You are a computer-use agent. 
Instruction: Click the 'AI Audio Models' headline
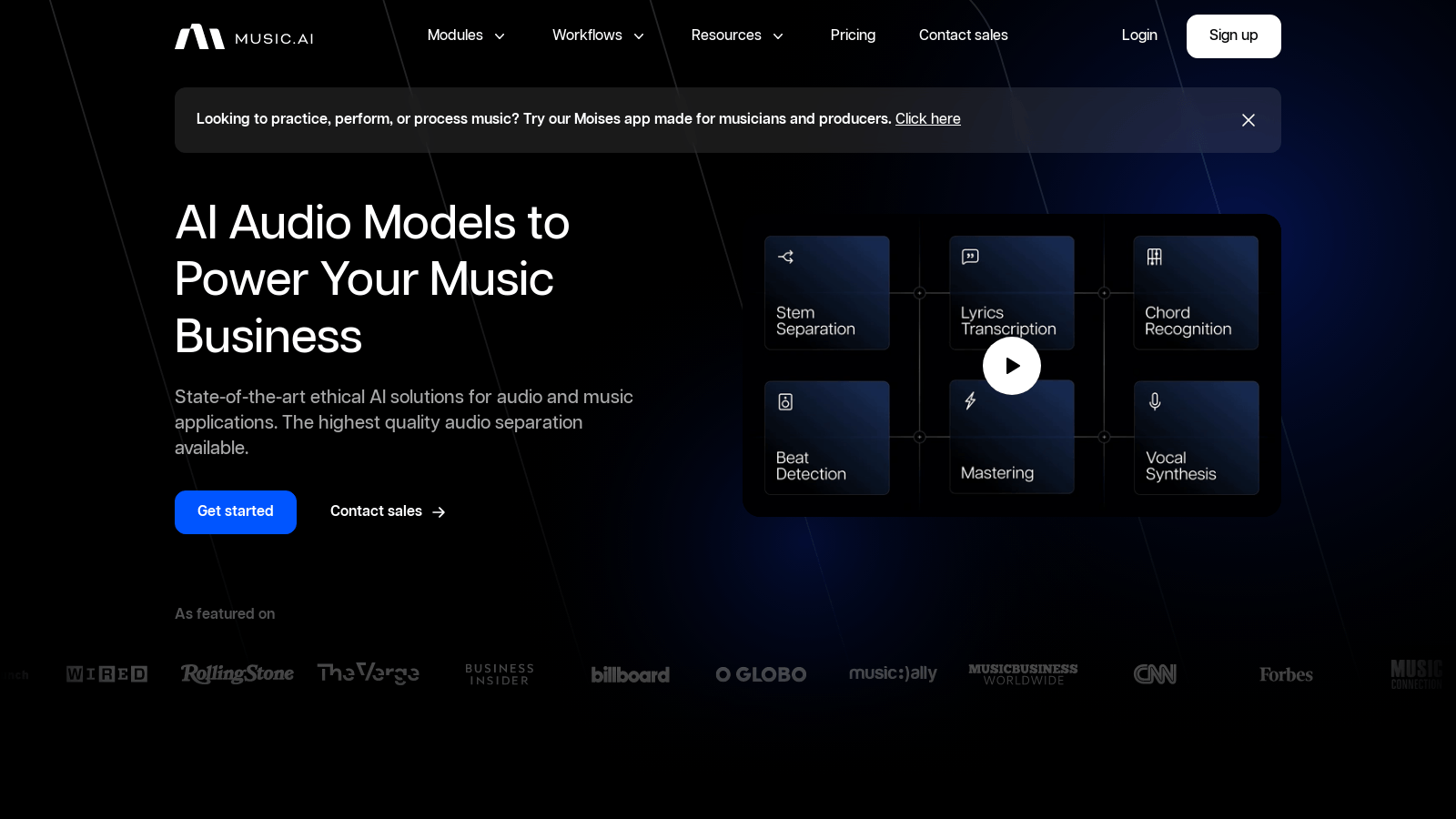[372, 279]
